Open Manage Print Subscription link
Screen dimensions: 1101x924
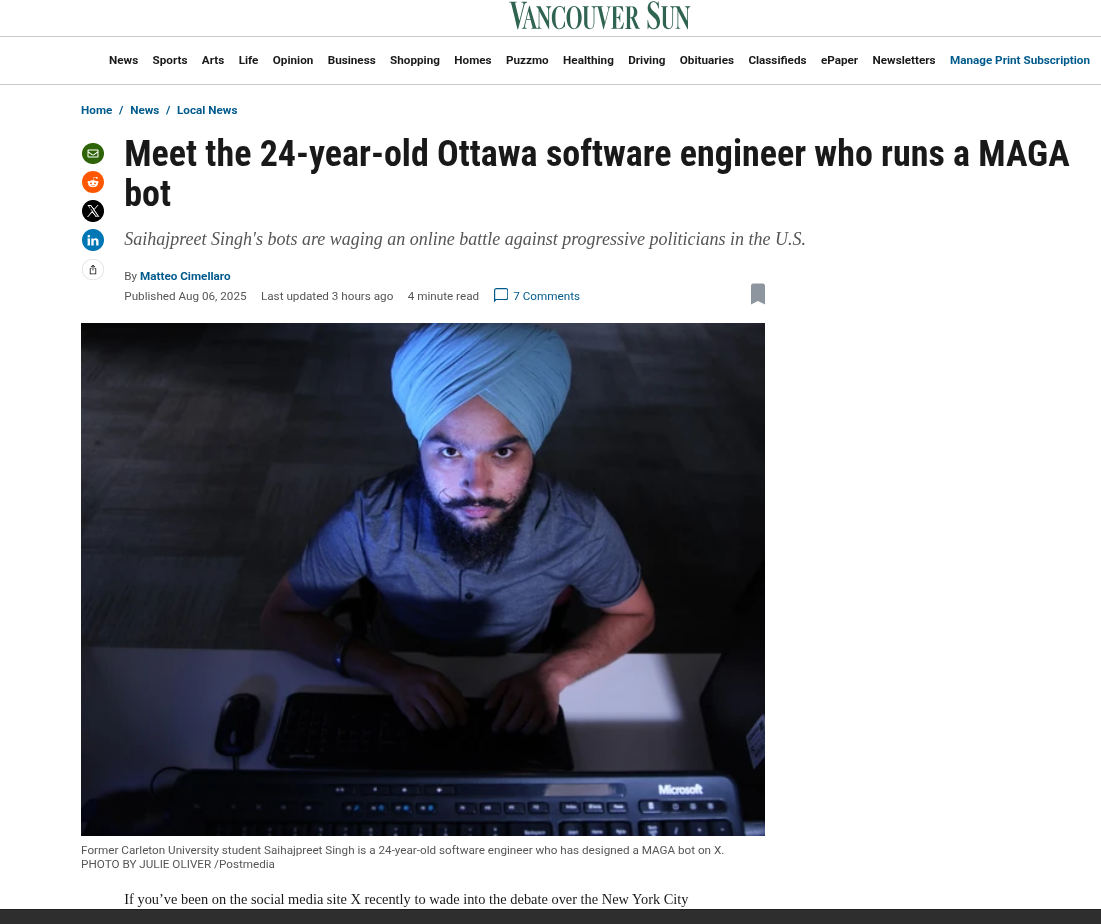tap(1020, 60)
